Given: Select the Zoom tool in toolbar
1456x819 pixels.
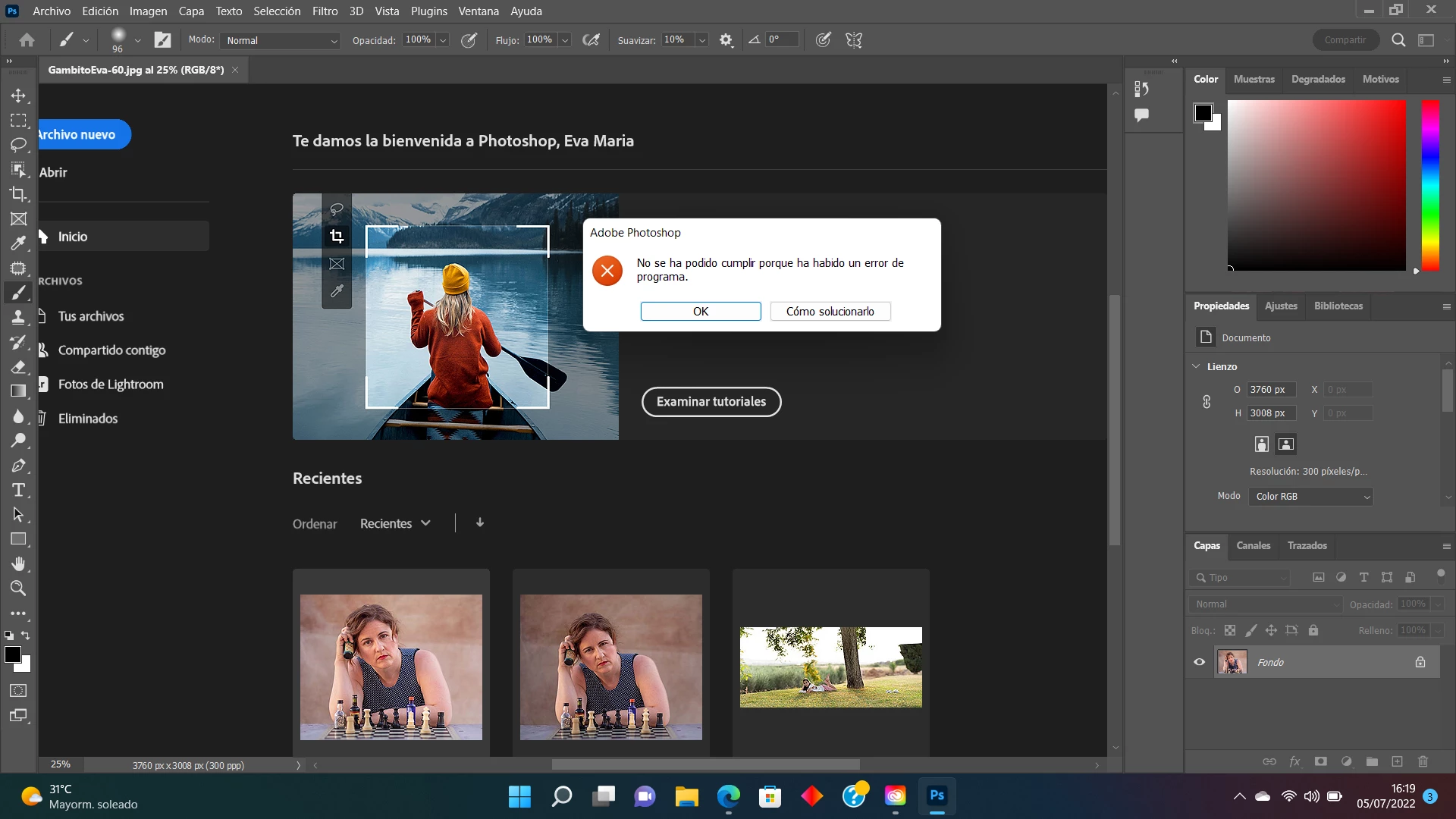Looking at the screenshot, I should pos(18,588).
